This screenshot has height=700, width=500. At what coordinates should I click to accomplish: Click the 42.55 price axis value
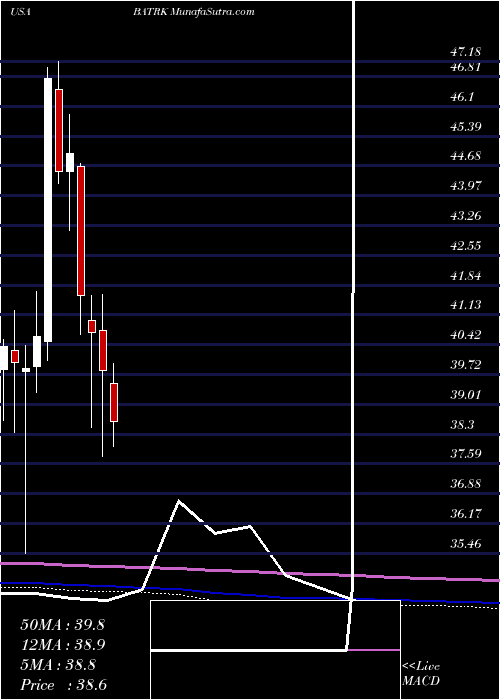(465, 246)
